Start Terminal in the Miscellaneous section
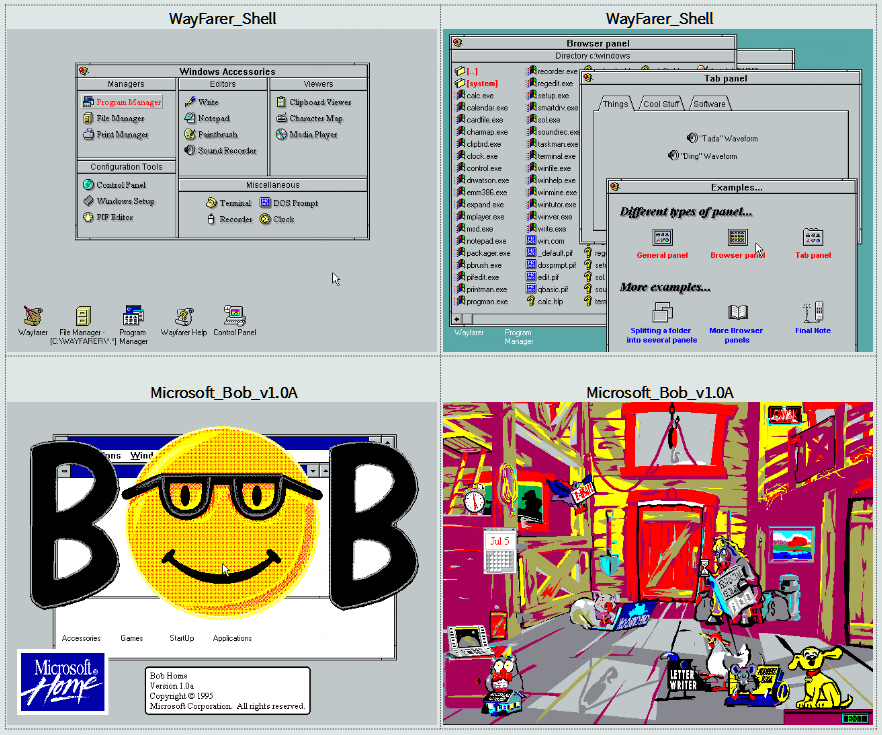 tap(228, 203)
